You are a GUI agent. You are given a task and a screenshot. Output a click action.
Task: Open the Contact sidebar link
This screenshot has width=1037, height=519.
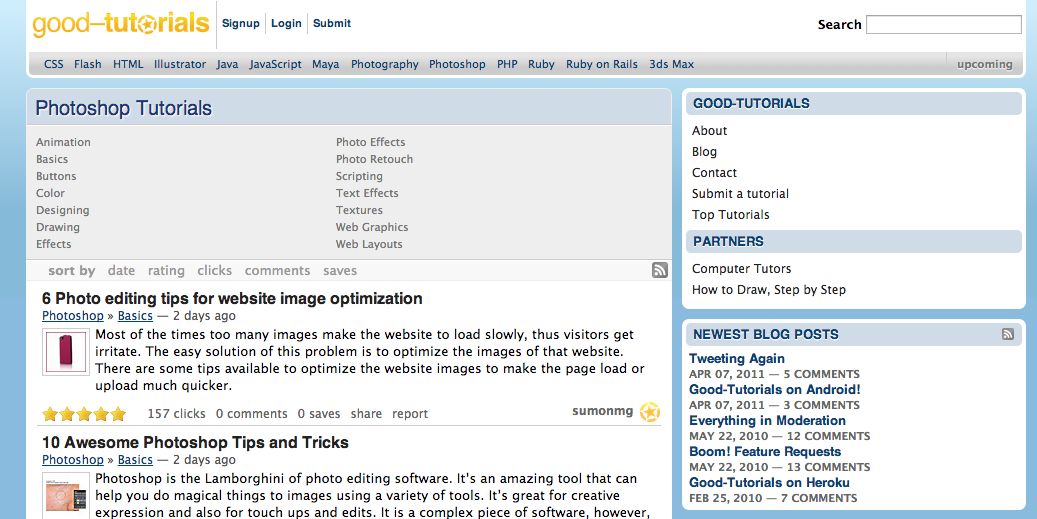(714, 173)
